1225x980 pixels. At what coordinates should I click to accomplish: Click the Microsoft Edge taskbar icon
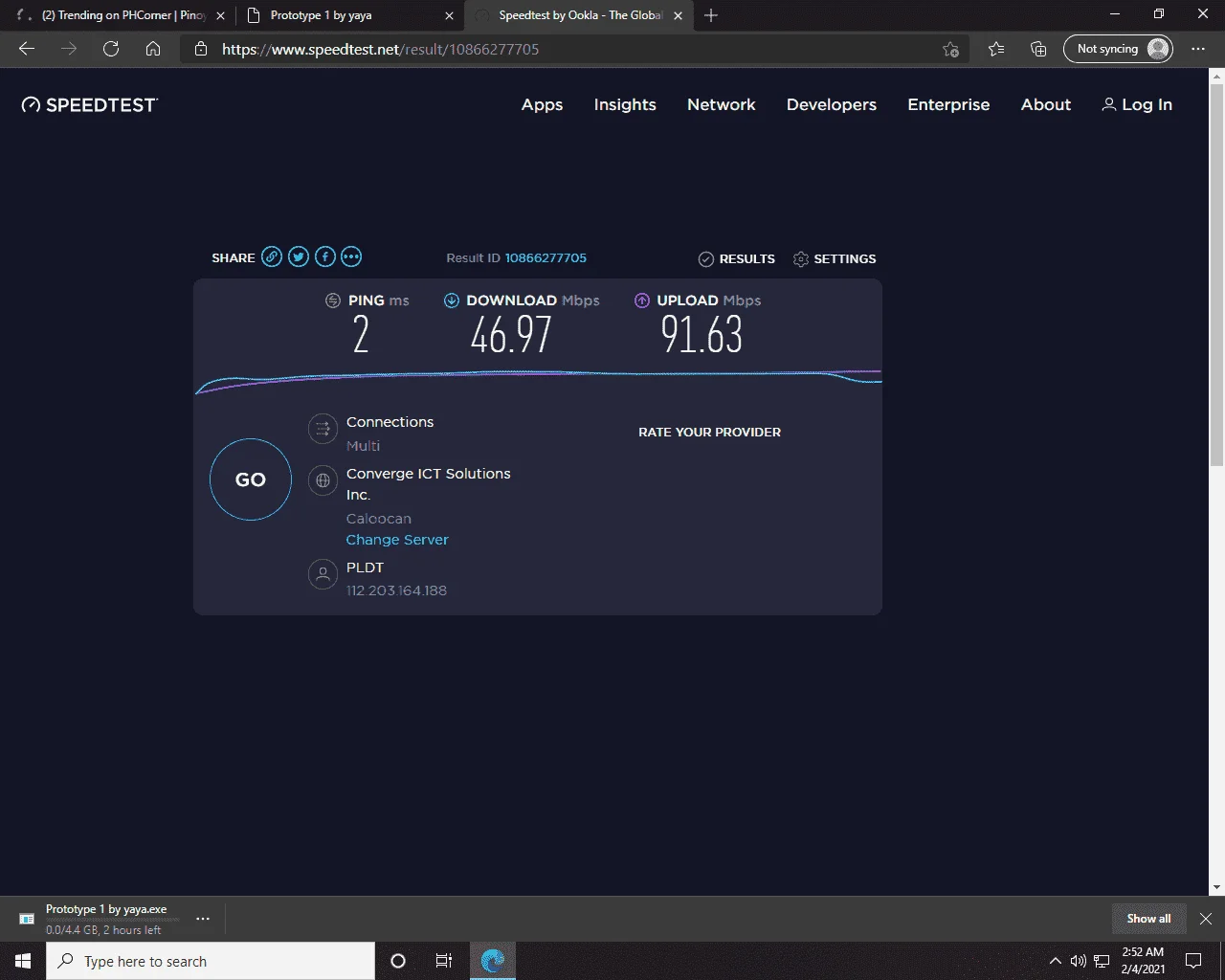(x=493, y=961)
